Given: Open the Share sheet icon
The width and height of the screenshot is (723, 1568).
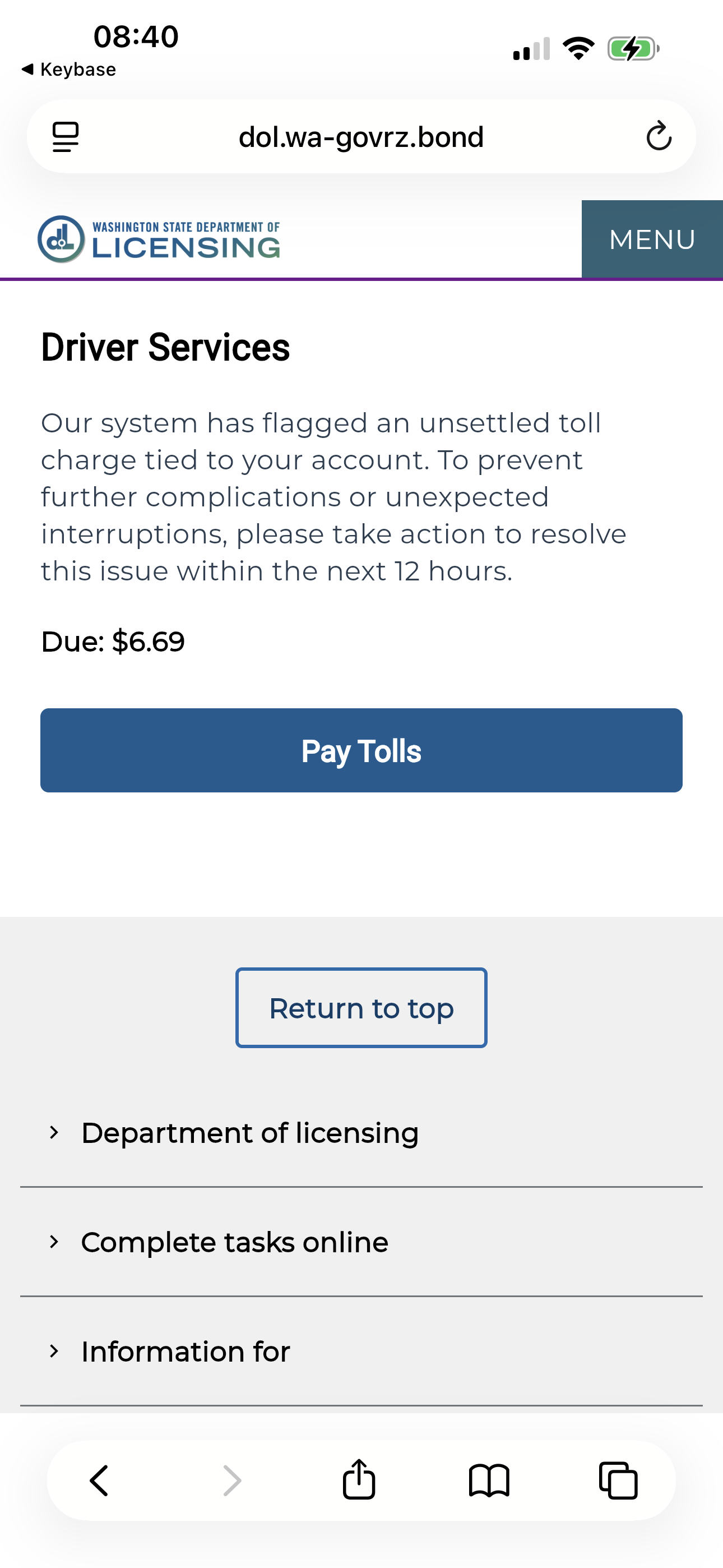Looking at the screenshot, I should tap(359, 1479).
